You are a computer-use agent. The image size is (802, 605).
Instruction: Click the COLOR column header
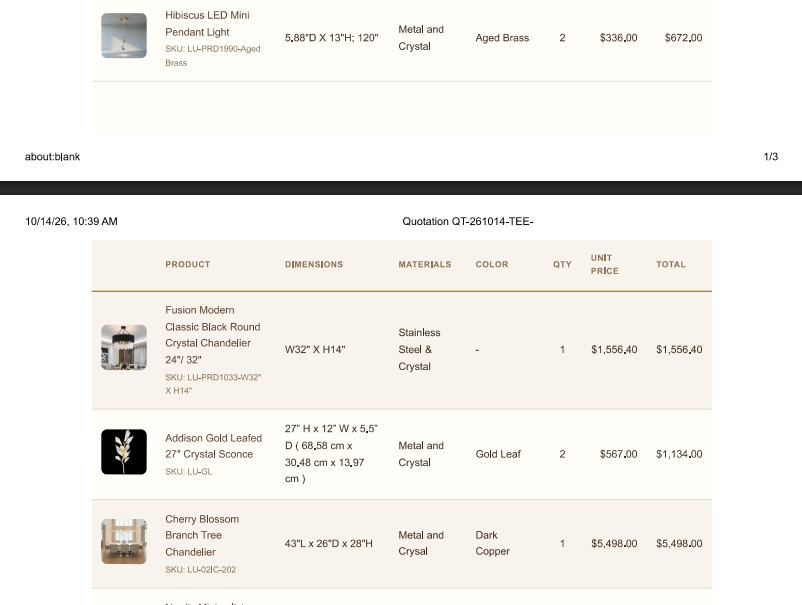coord(492,264)
